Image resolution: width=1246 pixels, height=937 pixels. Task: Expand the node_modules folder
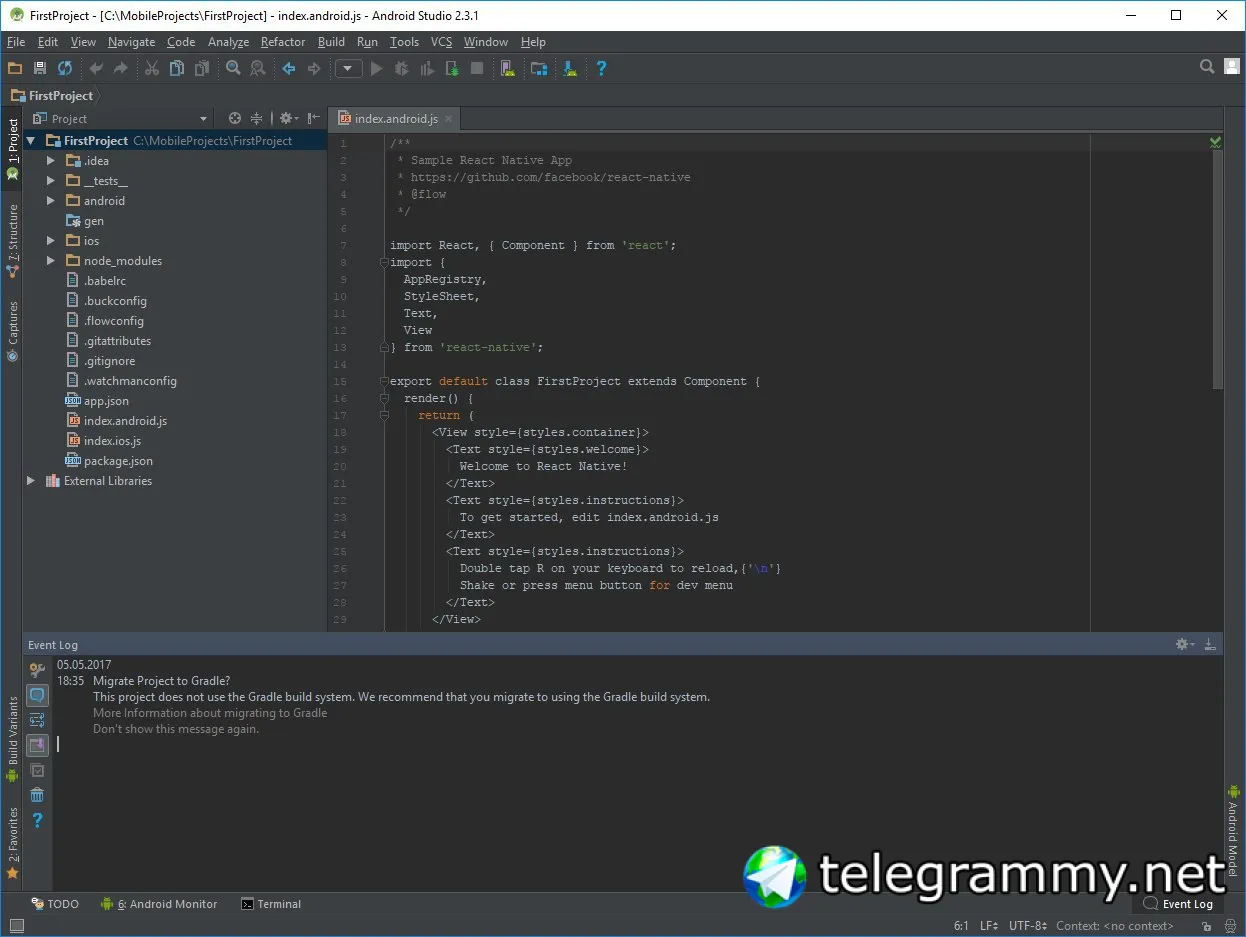tap(51, 261)
